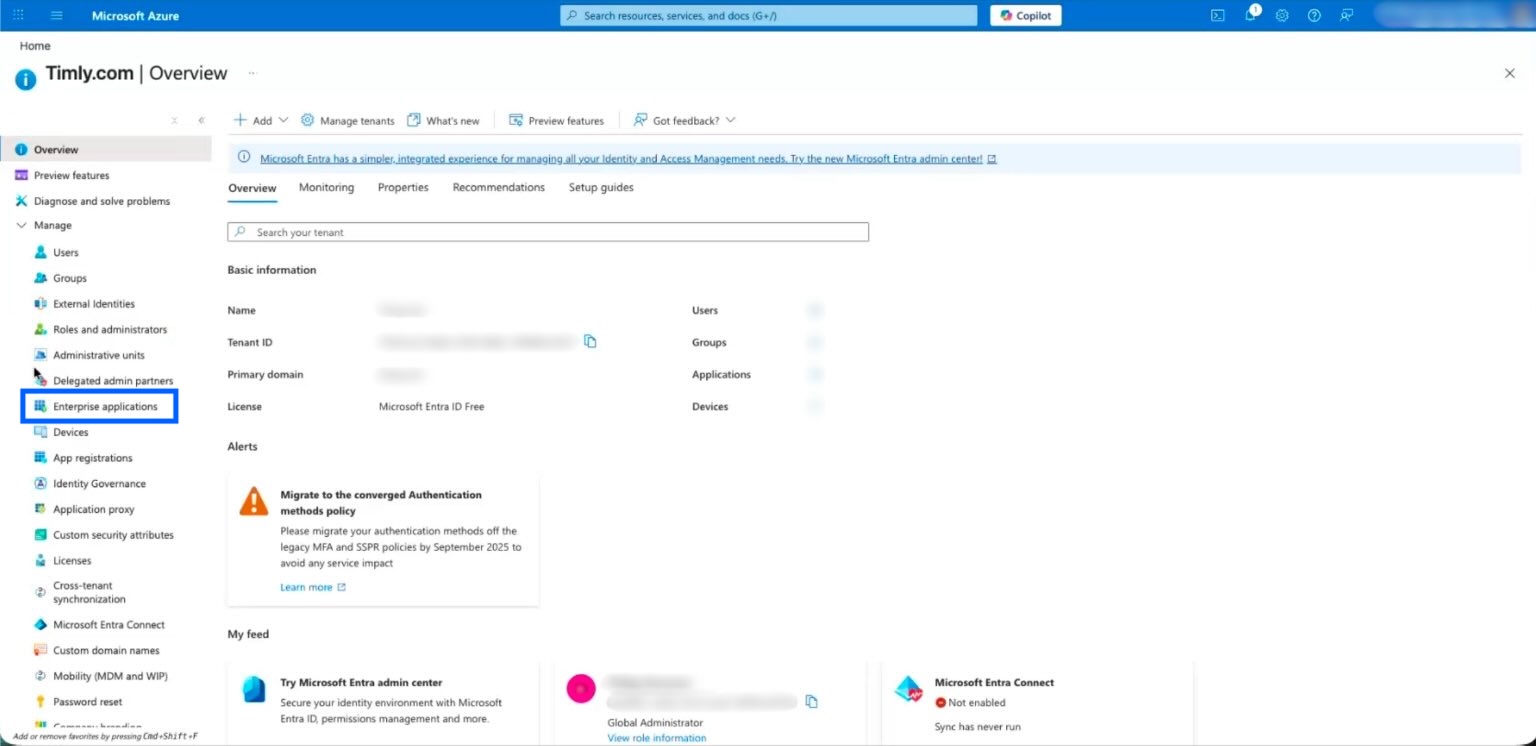Open the ellipsis menu beside Overview title
Screen dimensions: 1536x746
(252, 73)
